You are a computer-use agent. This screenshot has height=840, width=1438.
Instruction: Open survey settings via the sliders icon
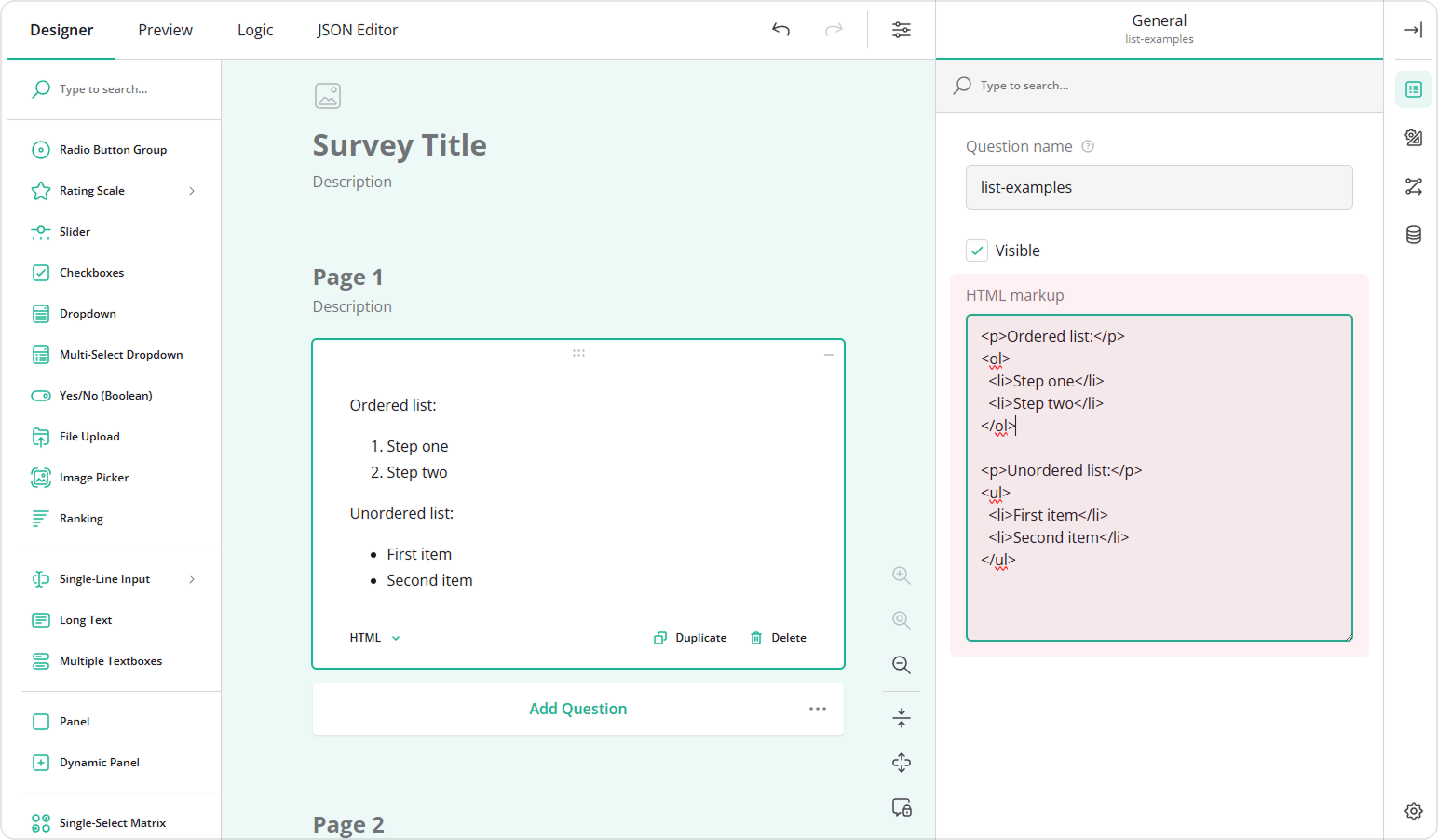tap(901, 30)
